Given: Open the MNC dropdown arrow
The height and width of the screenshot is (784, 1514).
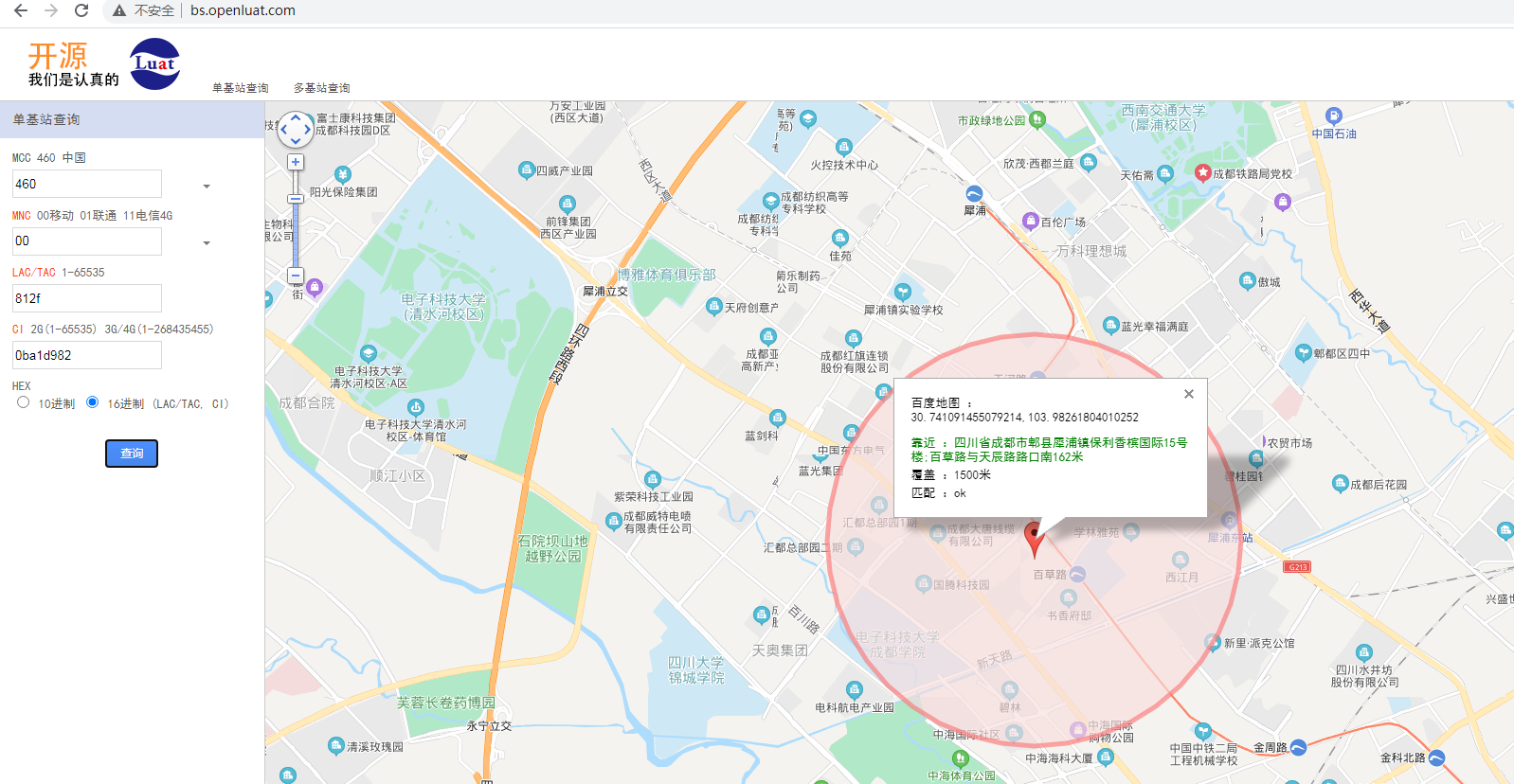Looking at the screenshot, I should click(207, 243).
